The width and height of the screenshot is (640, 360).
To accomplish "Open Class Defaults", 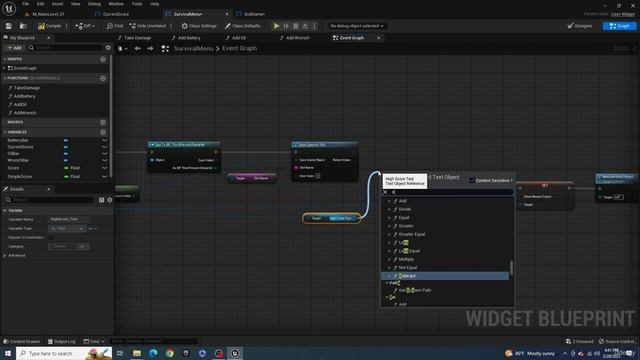I will pyautogui.click(x=242, y=26).
